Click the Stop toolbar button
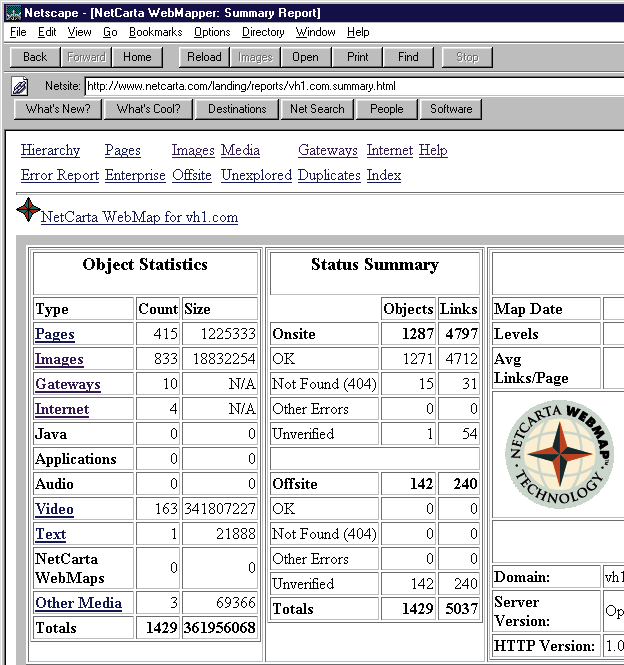Image resolution: width=624 pixels, height=665 pixels. point(467,57)
